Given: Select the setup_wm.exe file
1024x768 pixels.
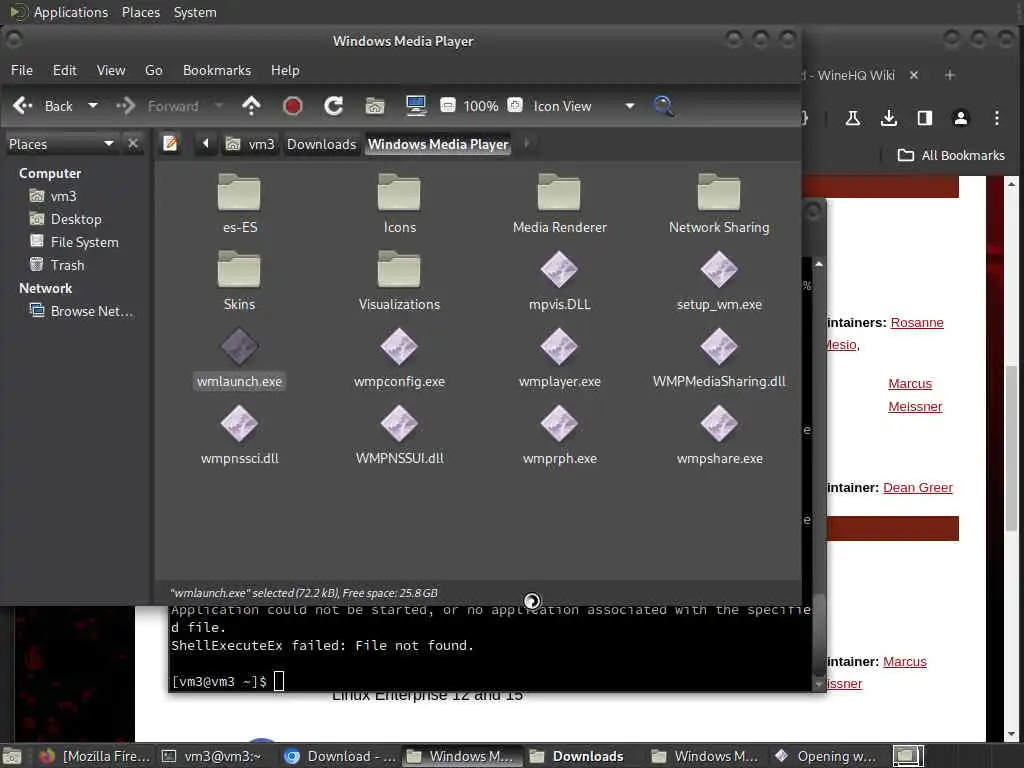Looking at the screenshot, I should coord(719,281).
